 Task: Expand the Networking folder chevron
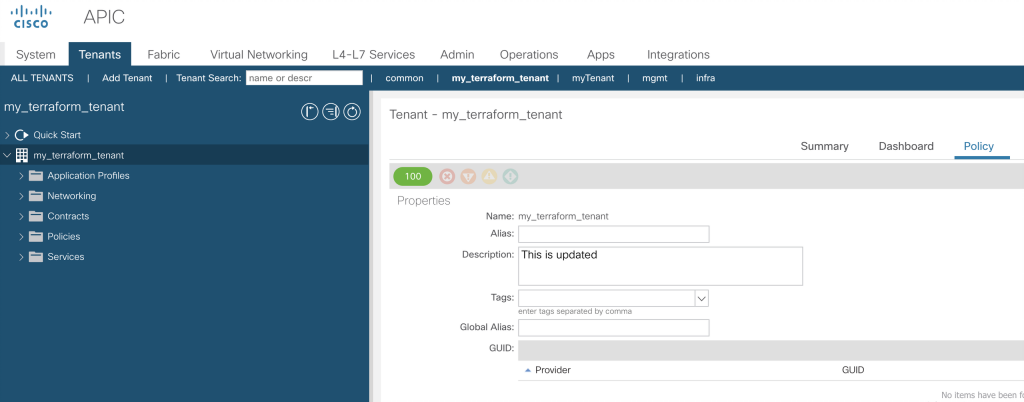21,196
